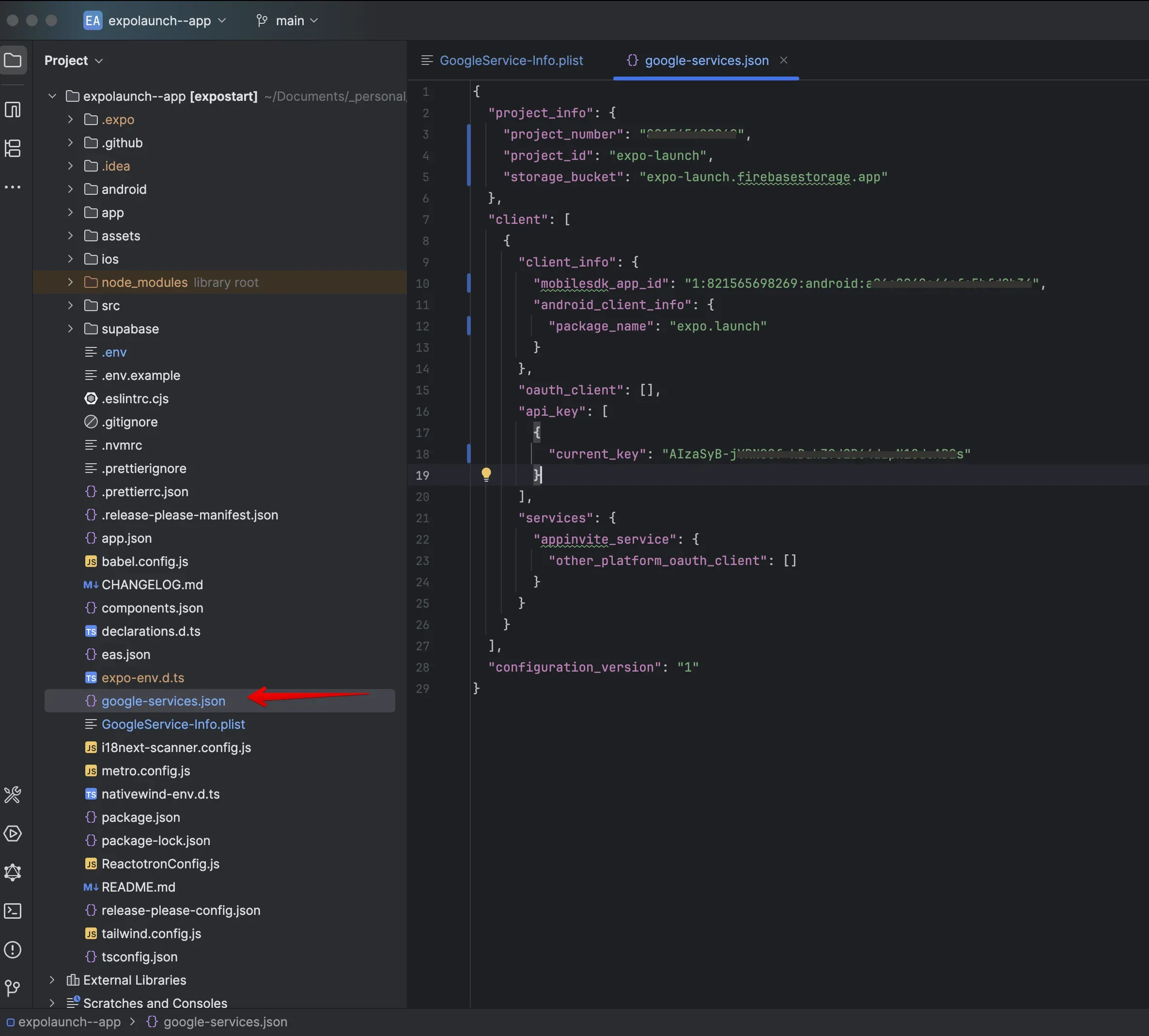Viewport: 1149px width, 1036px height.
Task: Select the src folder
Action: tap(110, 306)
